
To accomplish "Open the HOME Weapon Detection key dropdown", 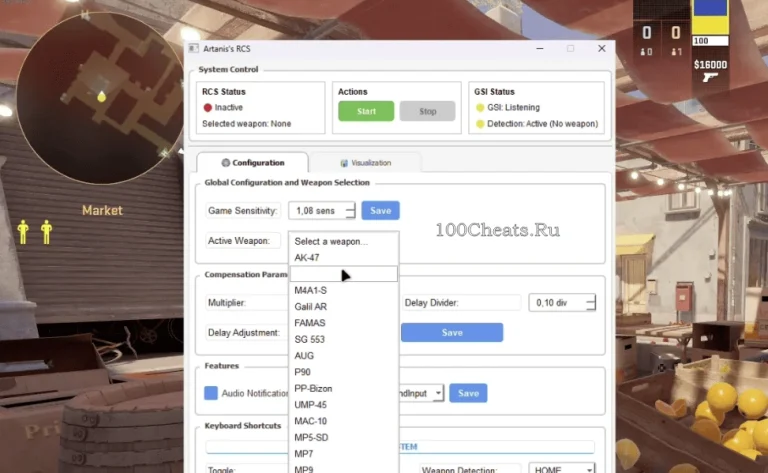I will coord(562,469).
